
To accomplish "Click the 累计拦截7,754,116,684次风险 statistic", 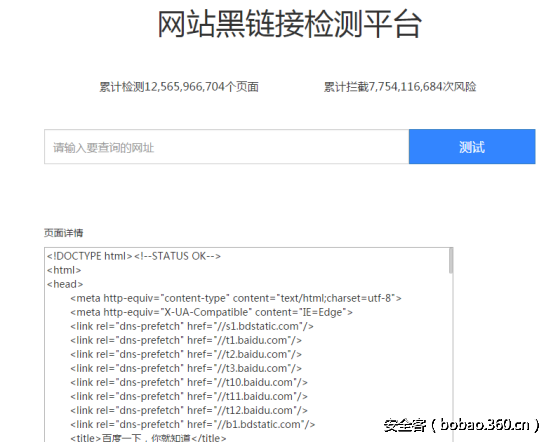I will pyautogui.click(x=400, y=87).
